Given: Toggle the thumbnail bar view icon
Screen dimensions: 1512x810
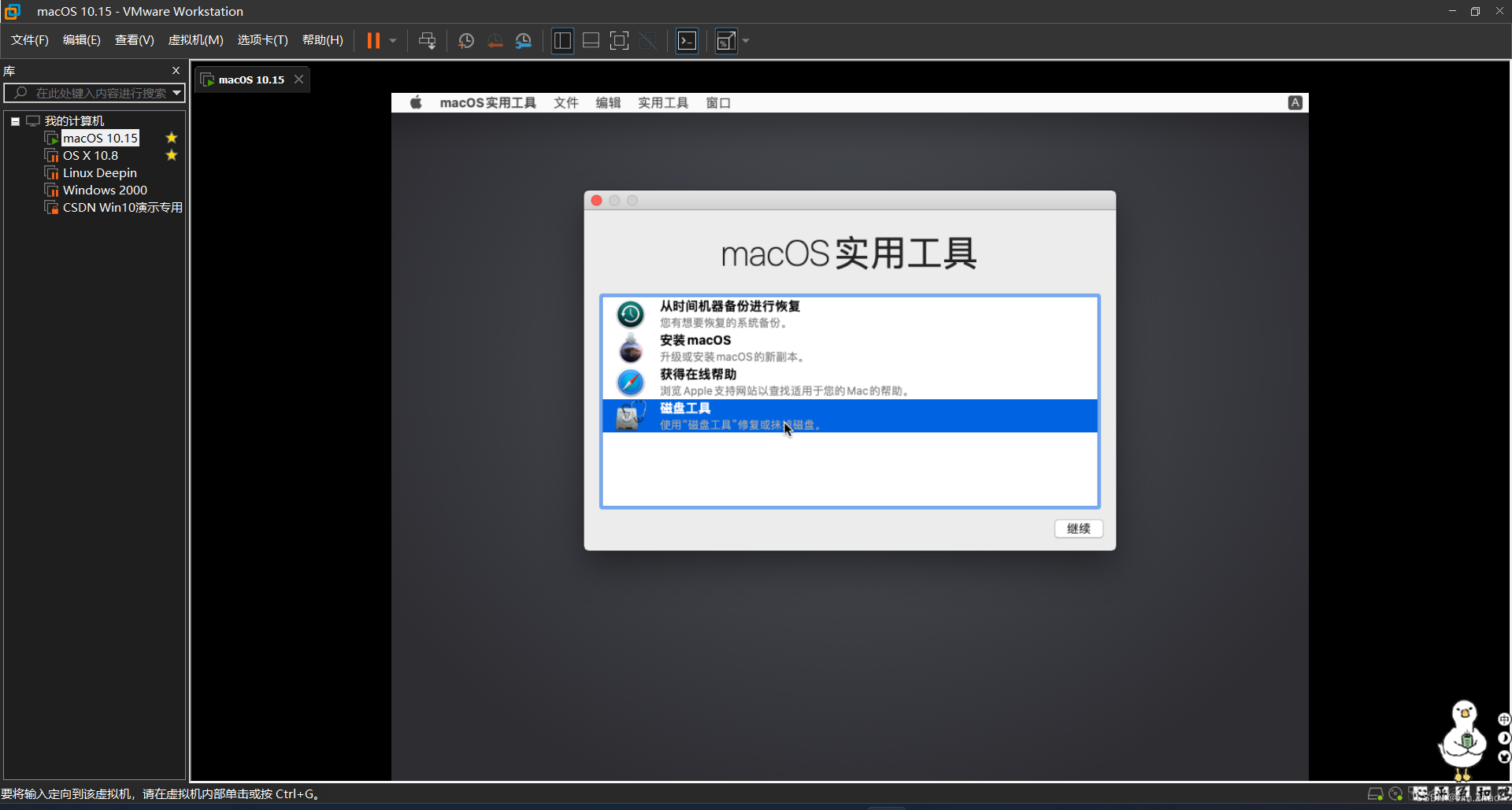Looking at the screenshot, I should pos(591,41).
